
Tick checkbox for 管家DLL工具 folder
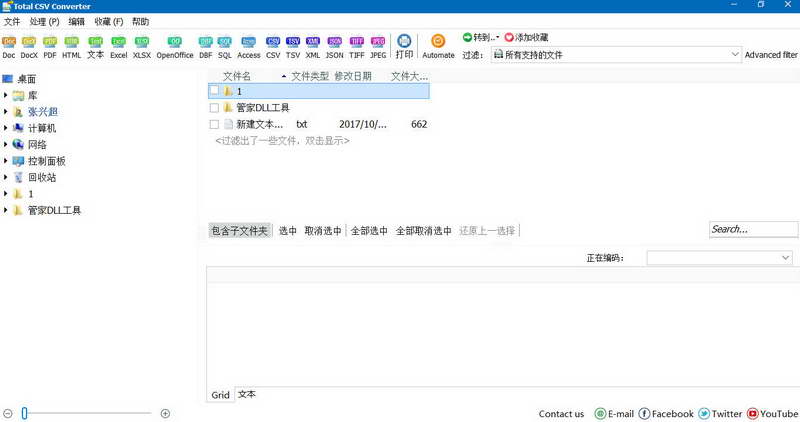[214, 108]
